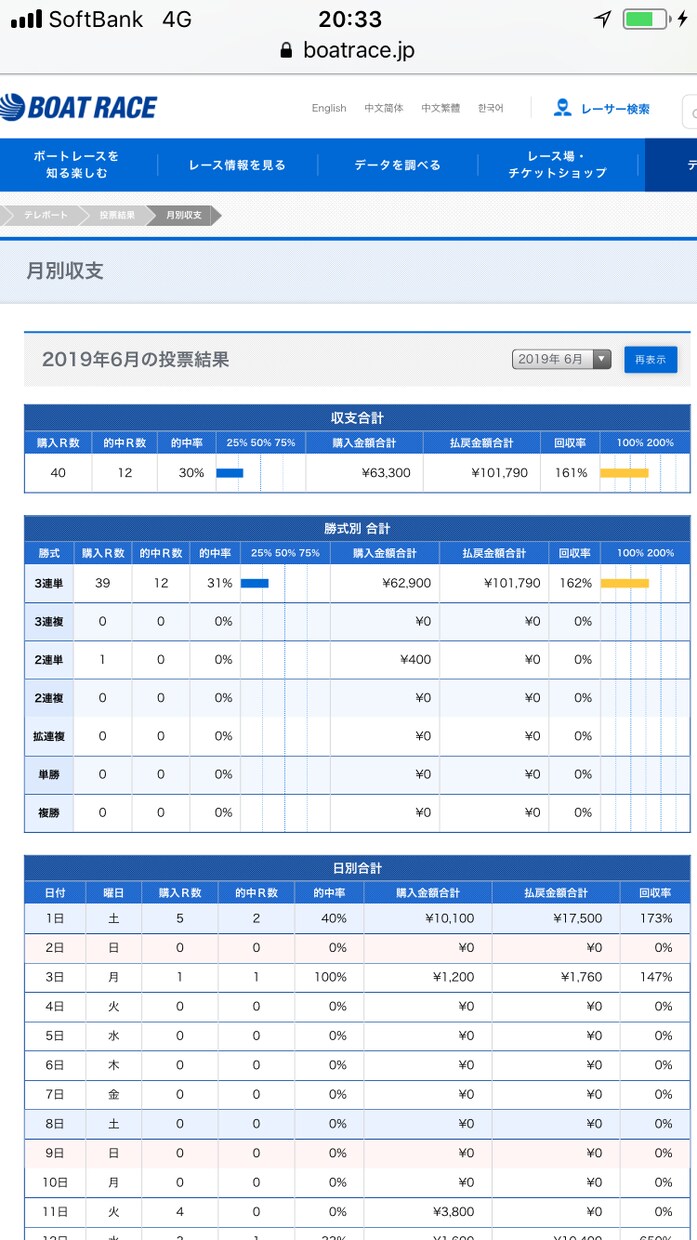Open the 2019年 6月 month dropdown
The width and height of the screenshot is (697, 1240).
coord(561,359)
